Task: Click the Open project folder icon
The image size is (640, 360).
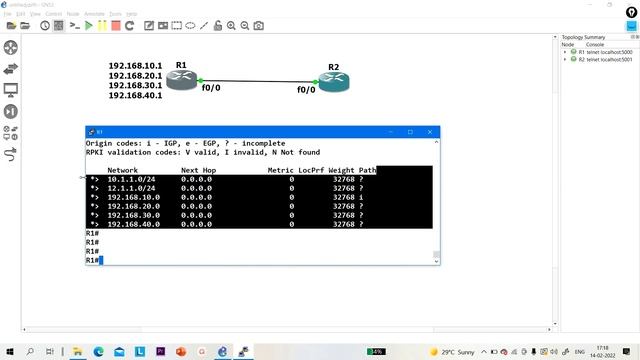Action: tap(25, 26)
